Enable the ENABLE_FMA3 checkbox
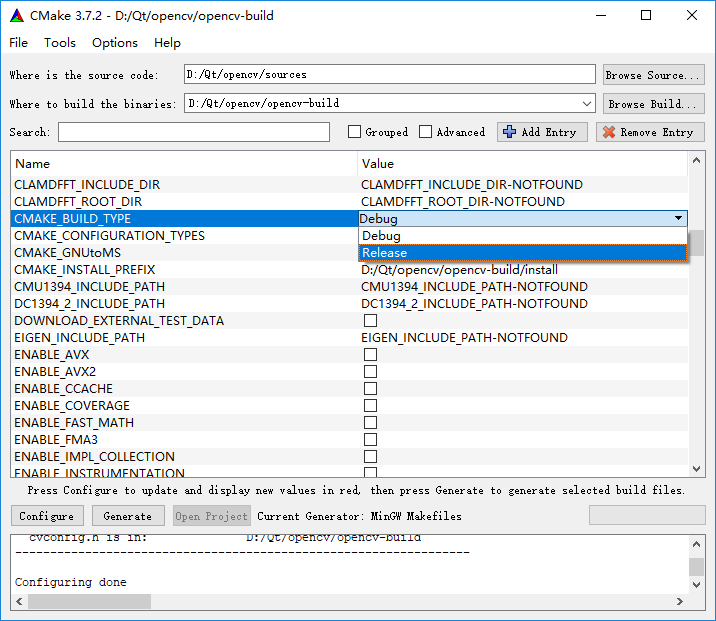The image size is (716, 621). coord(370,439)
